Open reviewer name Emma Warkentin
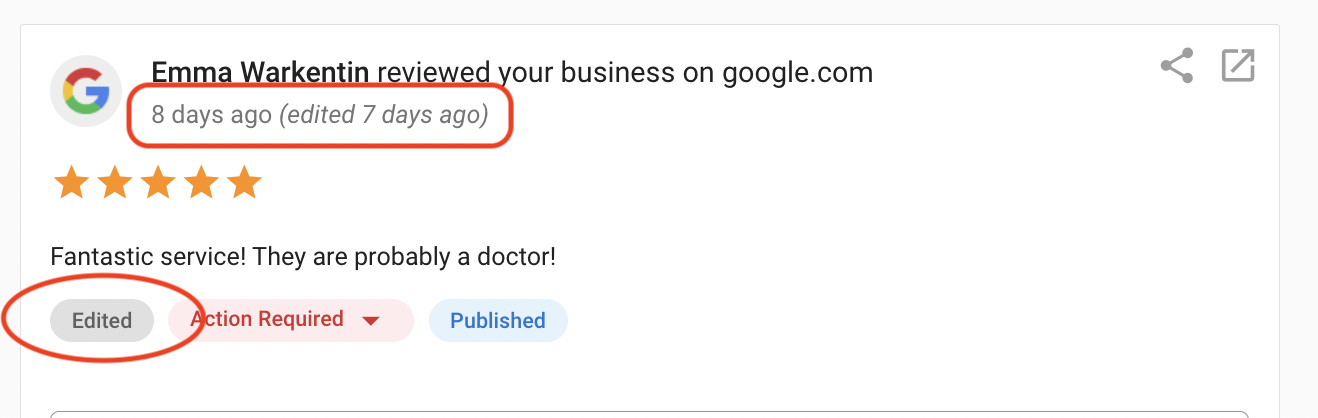1318x418 pixels. pyautogui.click(x=261, y=72)
